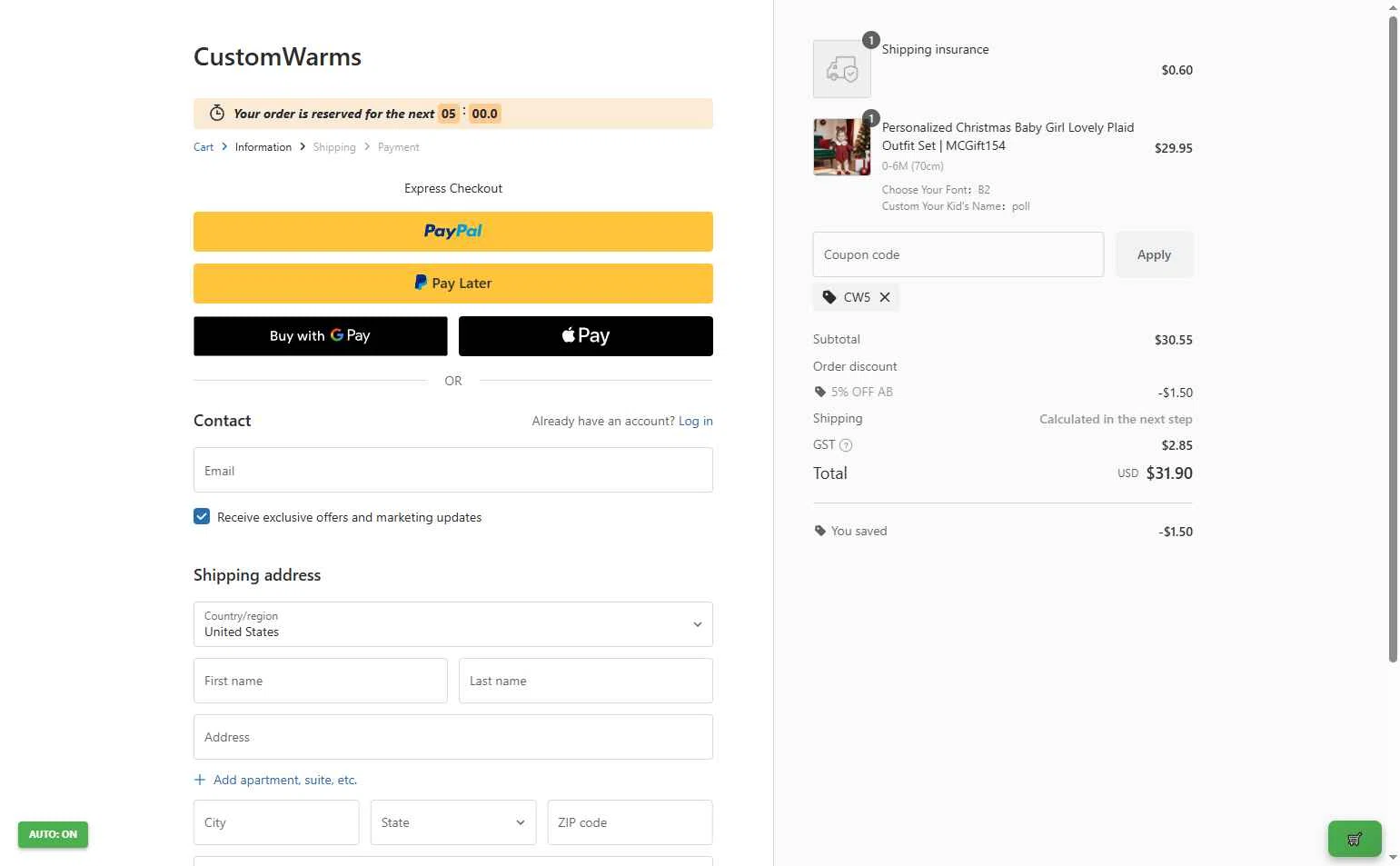Screen dimensions: 1400x866
Task: Remove the CW5 coupon code
Action: (x=885, y=297)
